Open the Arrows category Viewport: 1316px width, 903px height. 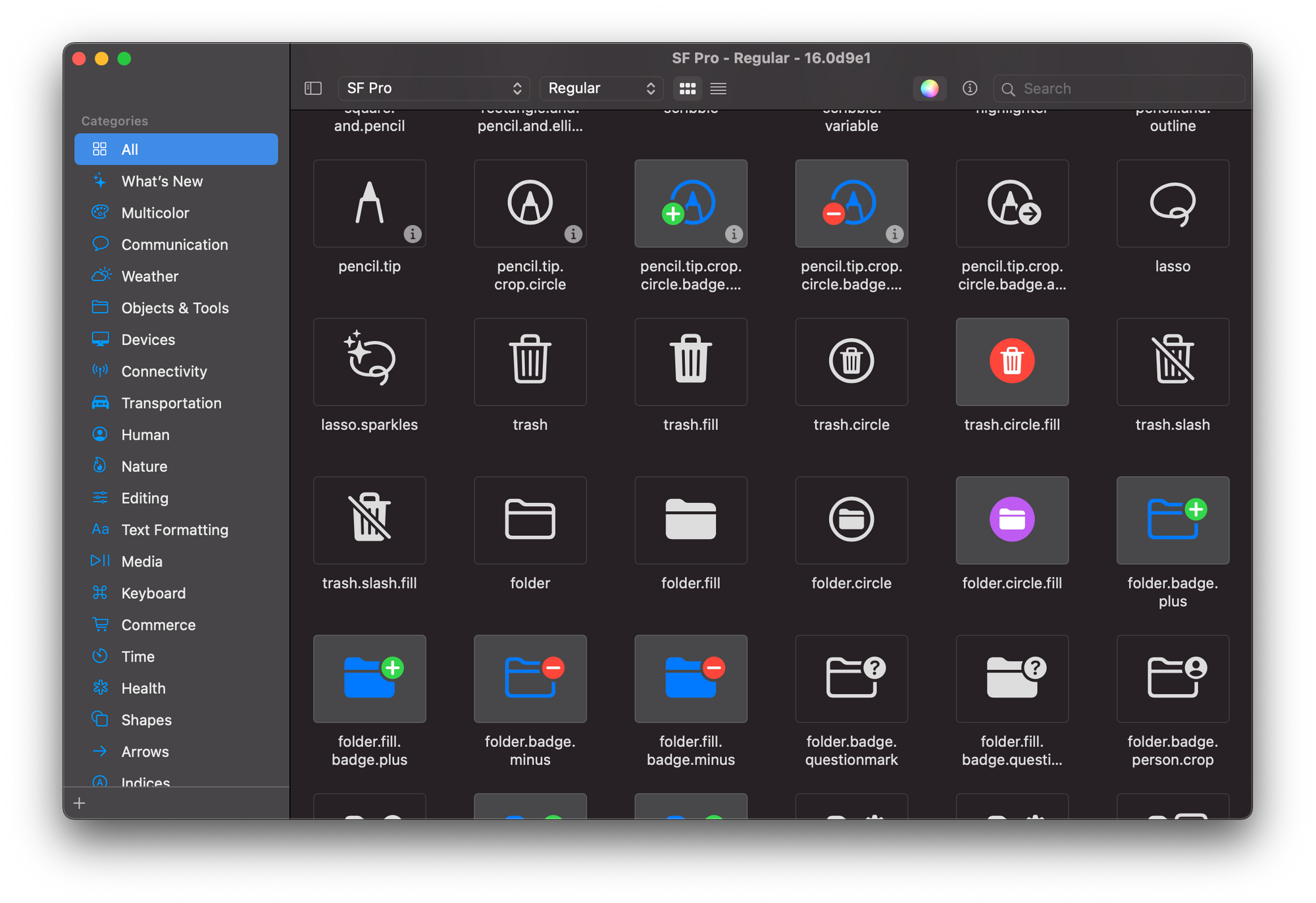coord(176,752)
